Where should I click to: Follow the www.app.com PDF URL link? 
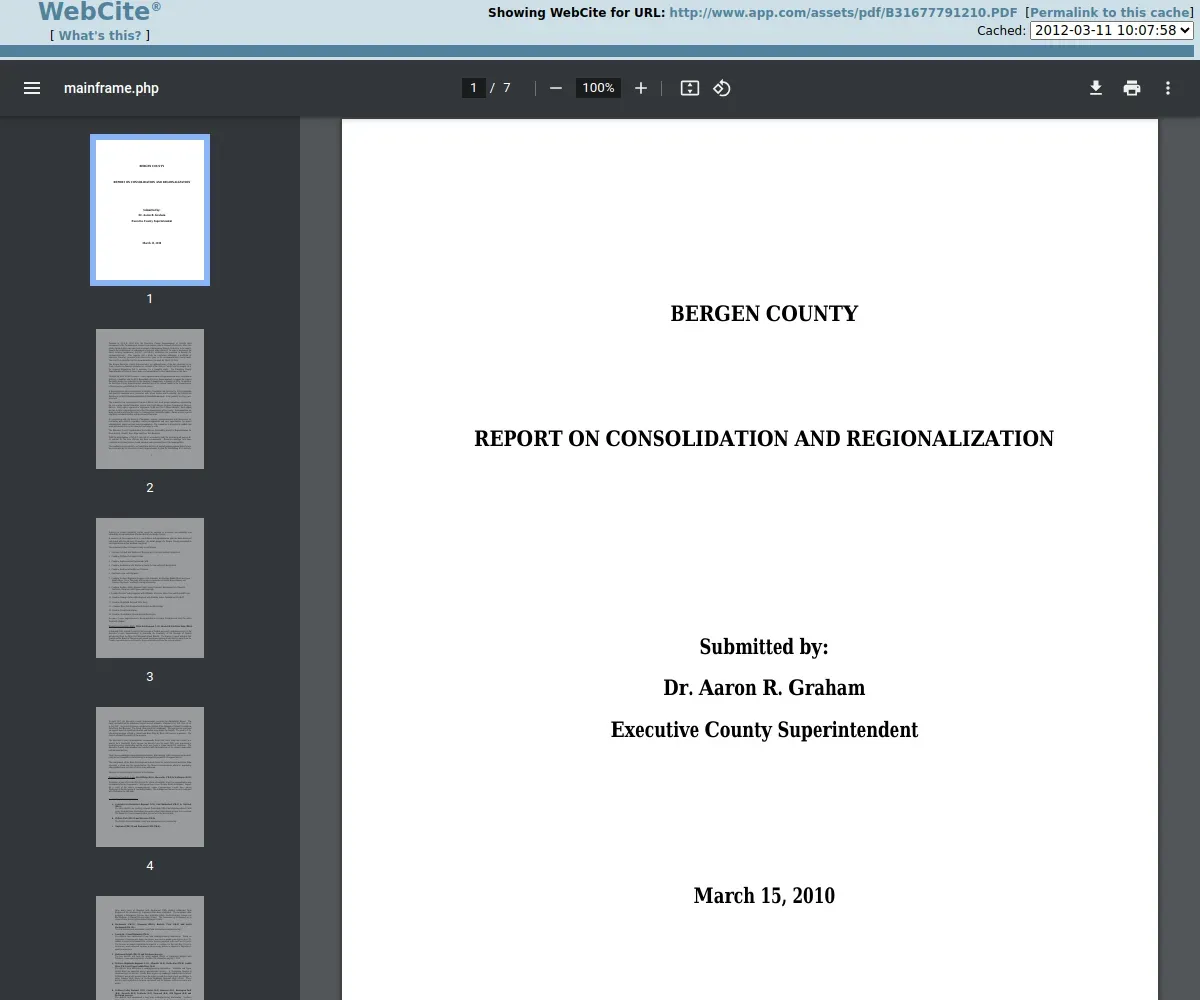tap(843, 13)
